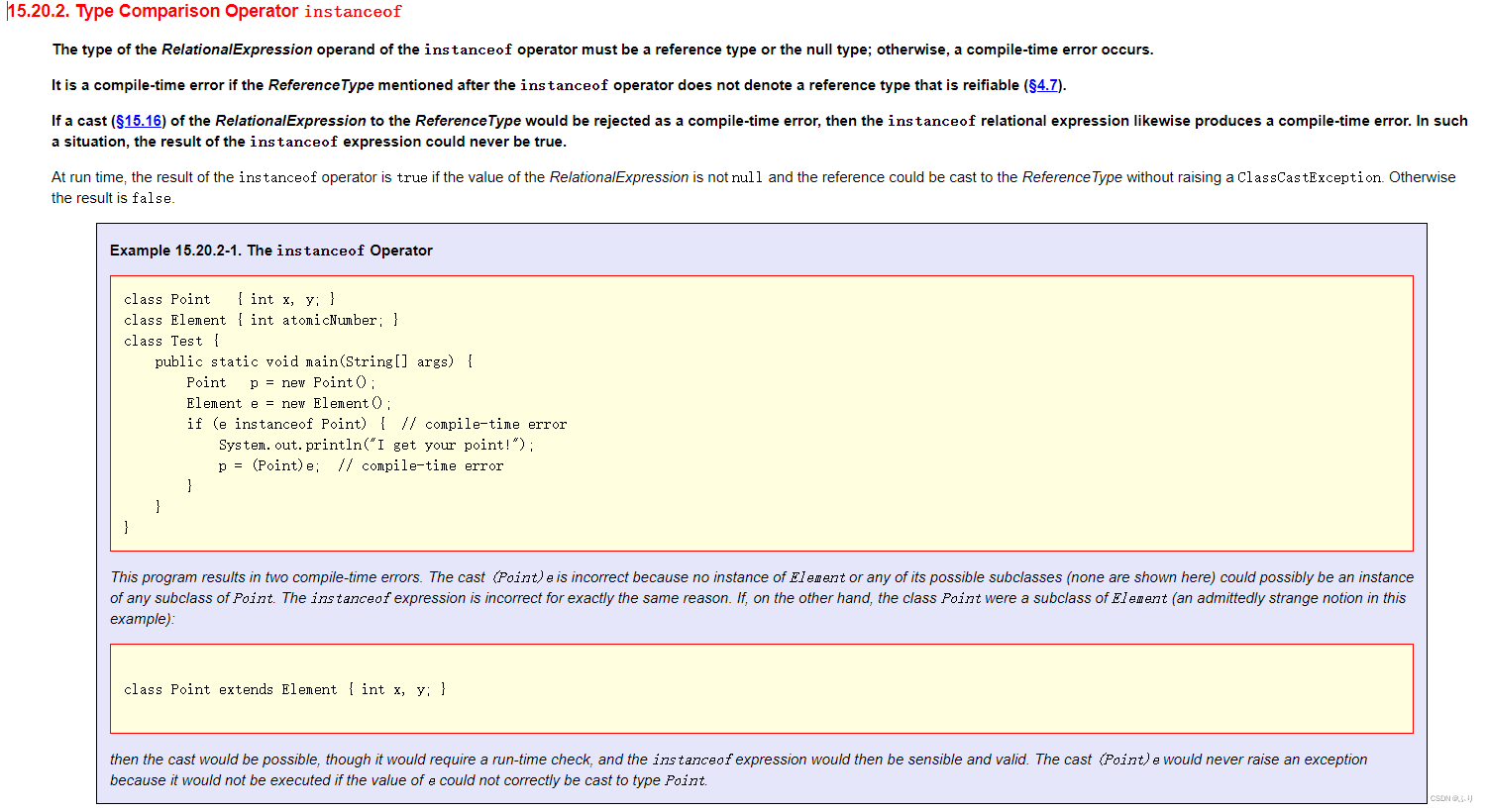
Task: Click the 'p = (Point)e; // compile-time error' line
Action: (361, 465)
